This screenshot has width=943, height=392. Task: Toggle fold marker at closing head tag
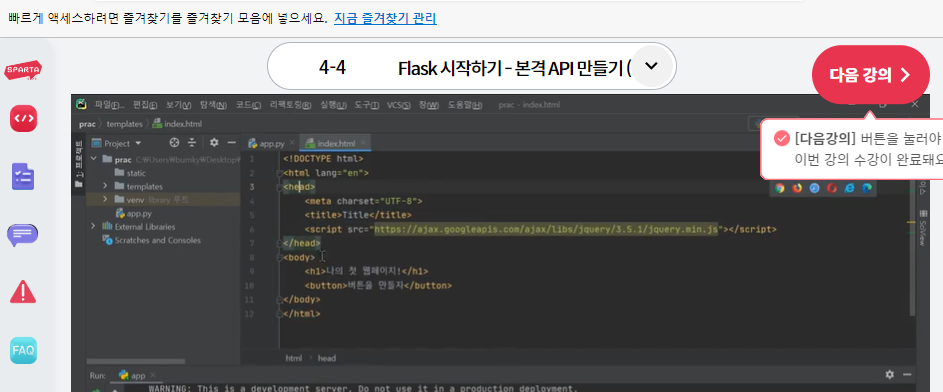pos(279,243)
